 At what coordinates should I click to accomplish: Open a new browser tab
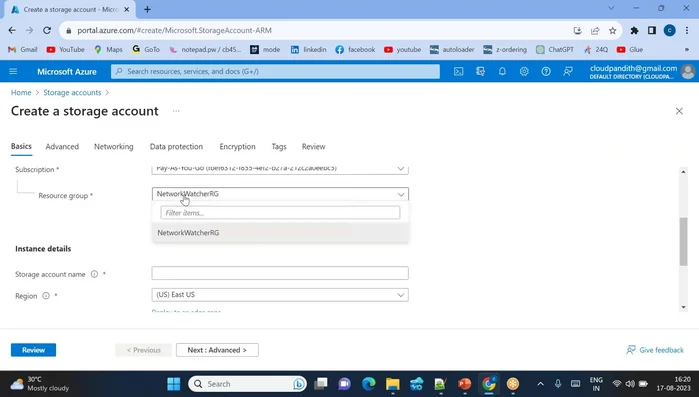click(148, 9)
